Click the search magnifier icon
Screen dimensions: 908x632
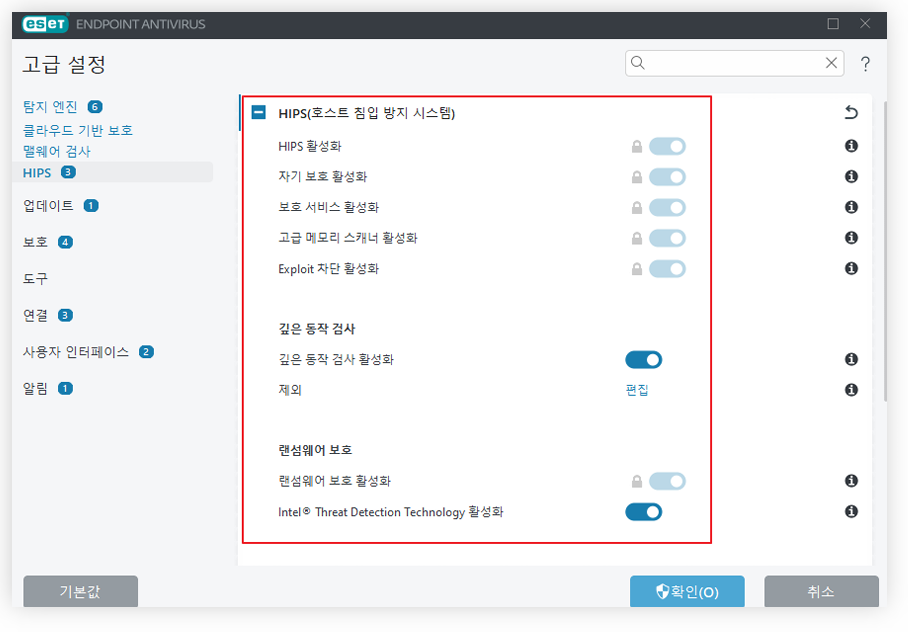pos(638,63)
